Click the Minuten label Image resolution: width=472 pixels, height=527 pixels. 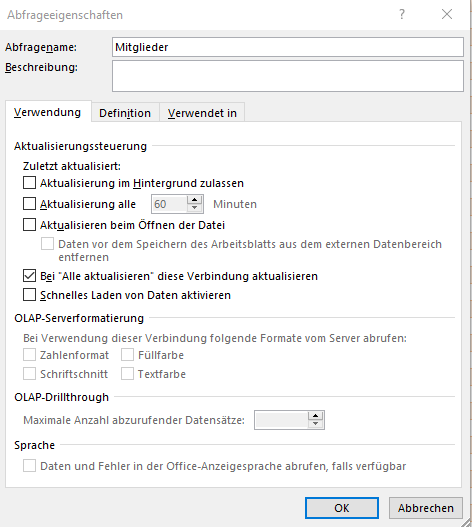[x=235, y=204]
